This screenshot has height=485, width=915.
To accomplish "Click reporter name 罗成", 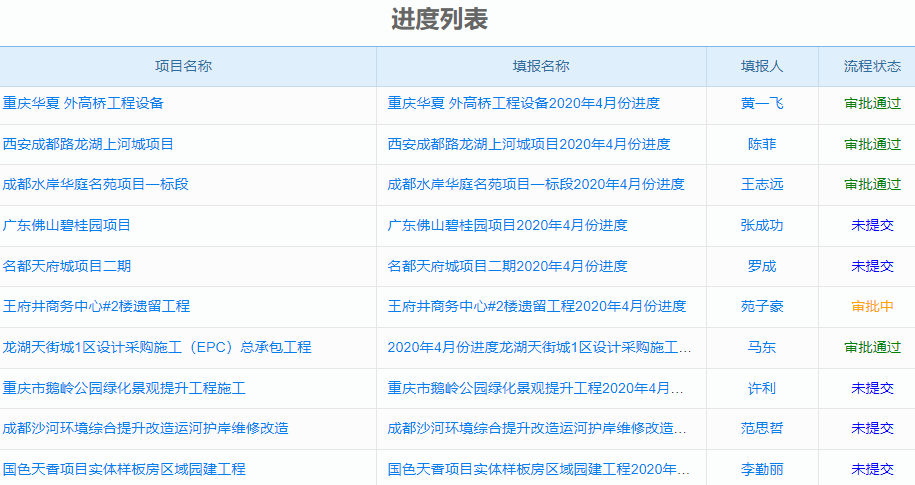I will click(x=762, y=266).
